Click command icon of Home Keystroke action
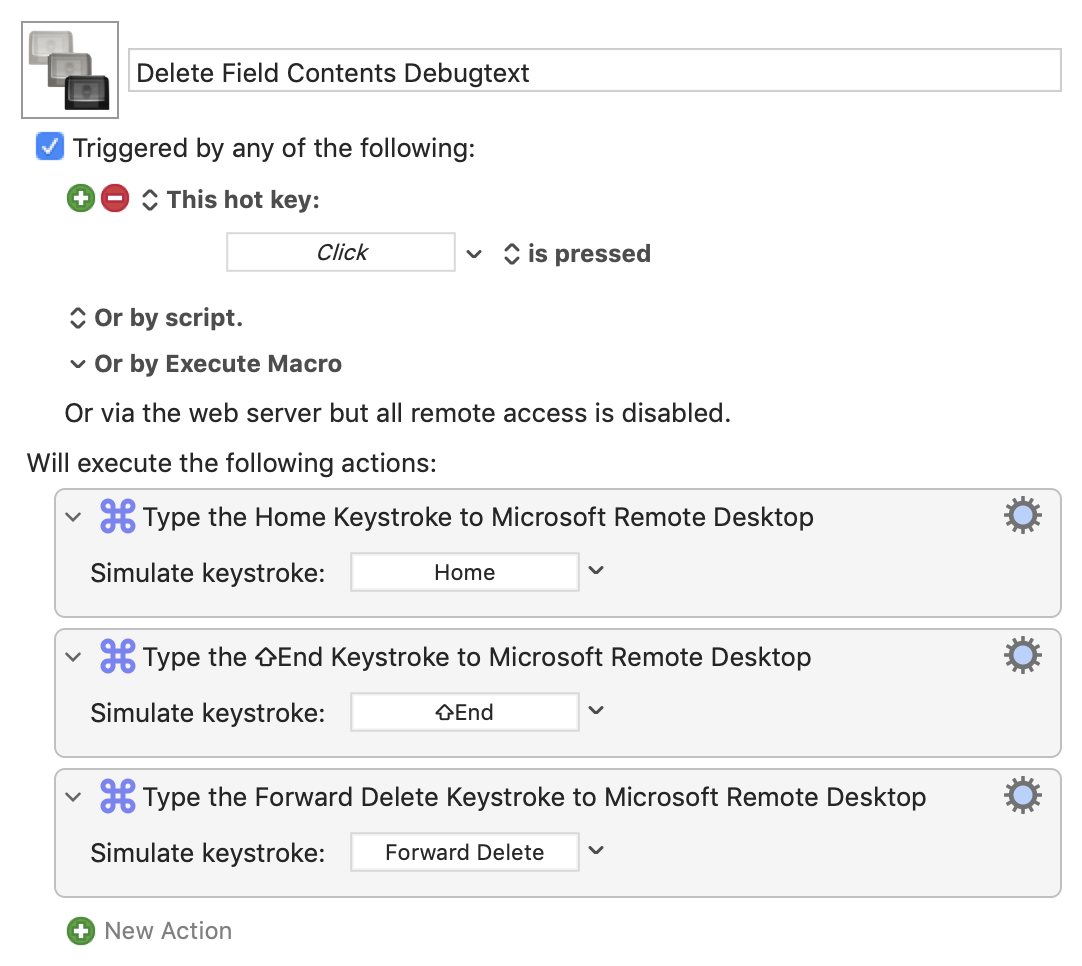The width and height of the screenshot is (1082, 966). pyautogui.click(x=117, y=516)
